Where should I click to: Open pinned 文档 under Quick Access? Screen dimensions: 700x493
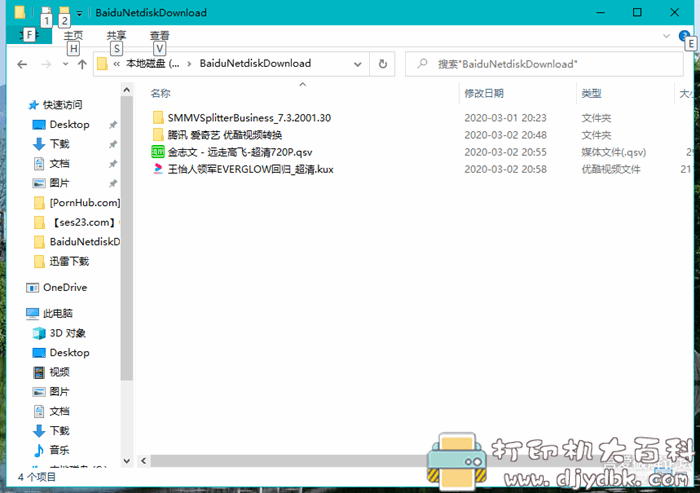(x=59, y=163)
